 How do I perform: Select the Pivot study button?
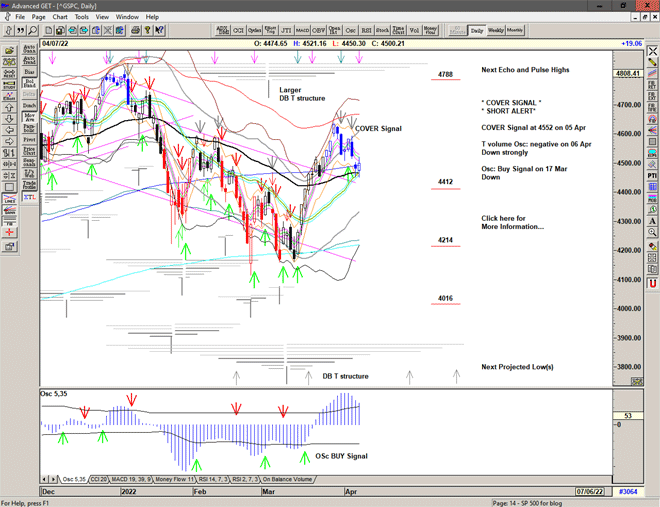pos(29,139)
